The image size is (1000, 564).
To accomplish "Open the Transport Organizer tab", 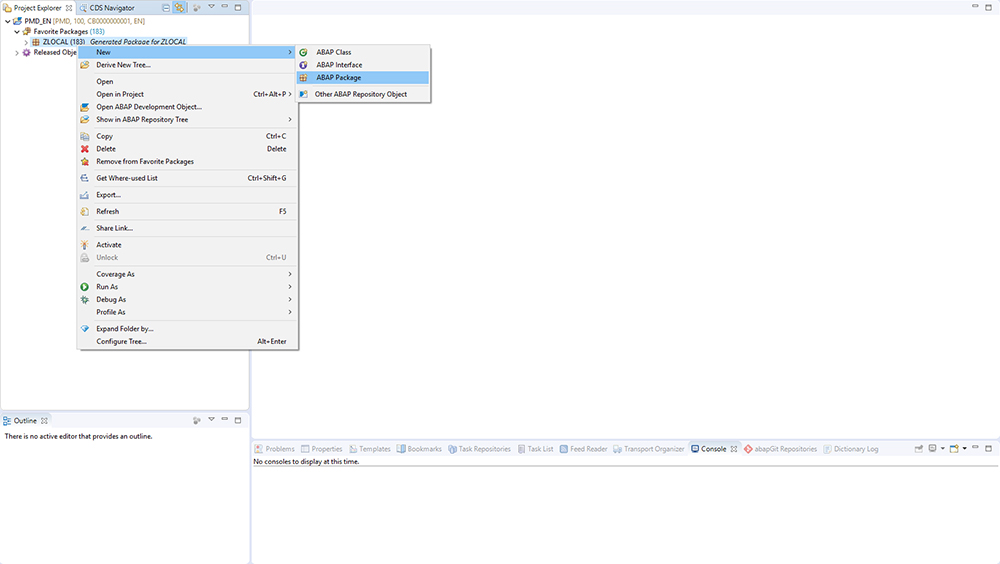I will [x=649, y=449].
